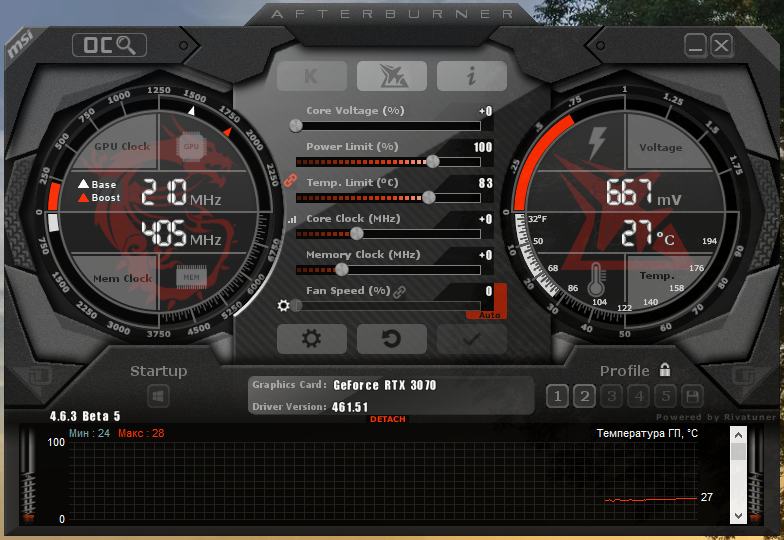Click the GPU temperature graph area
The image size is (784, 540).
click(x=382, y=480)
